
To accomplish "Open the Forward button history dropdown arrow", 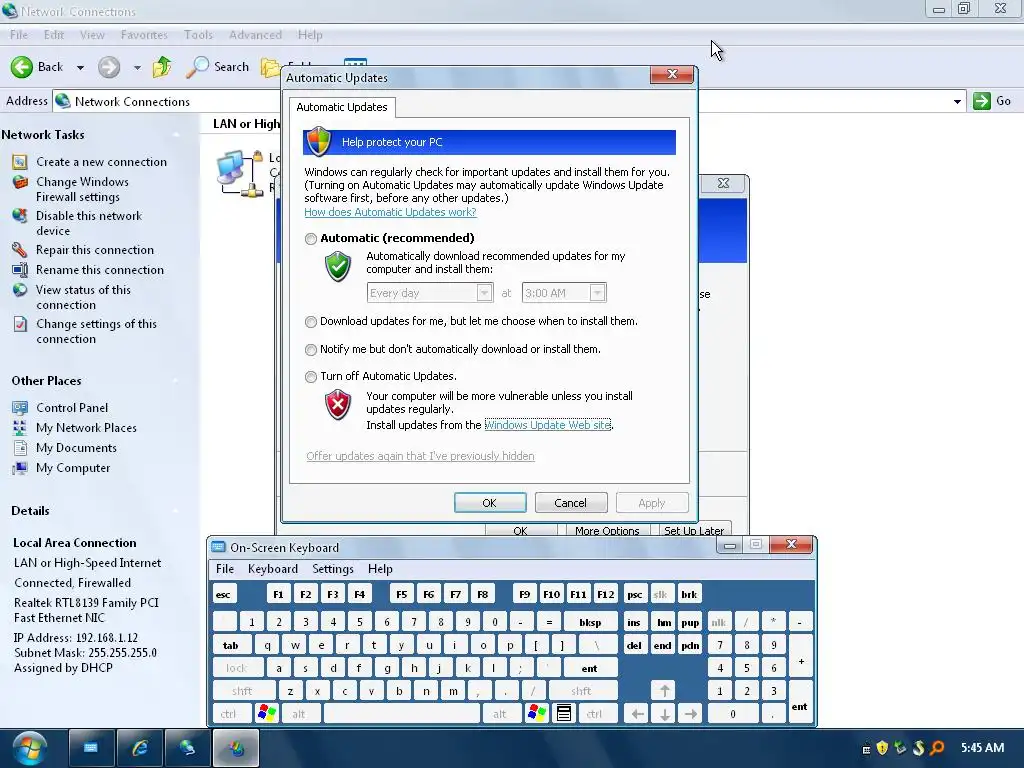I will pos(137,67).
